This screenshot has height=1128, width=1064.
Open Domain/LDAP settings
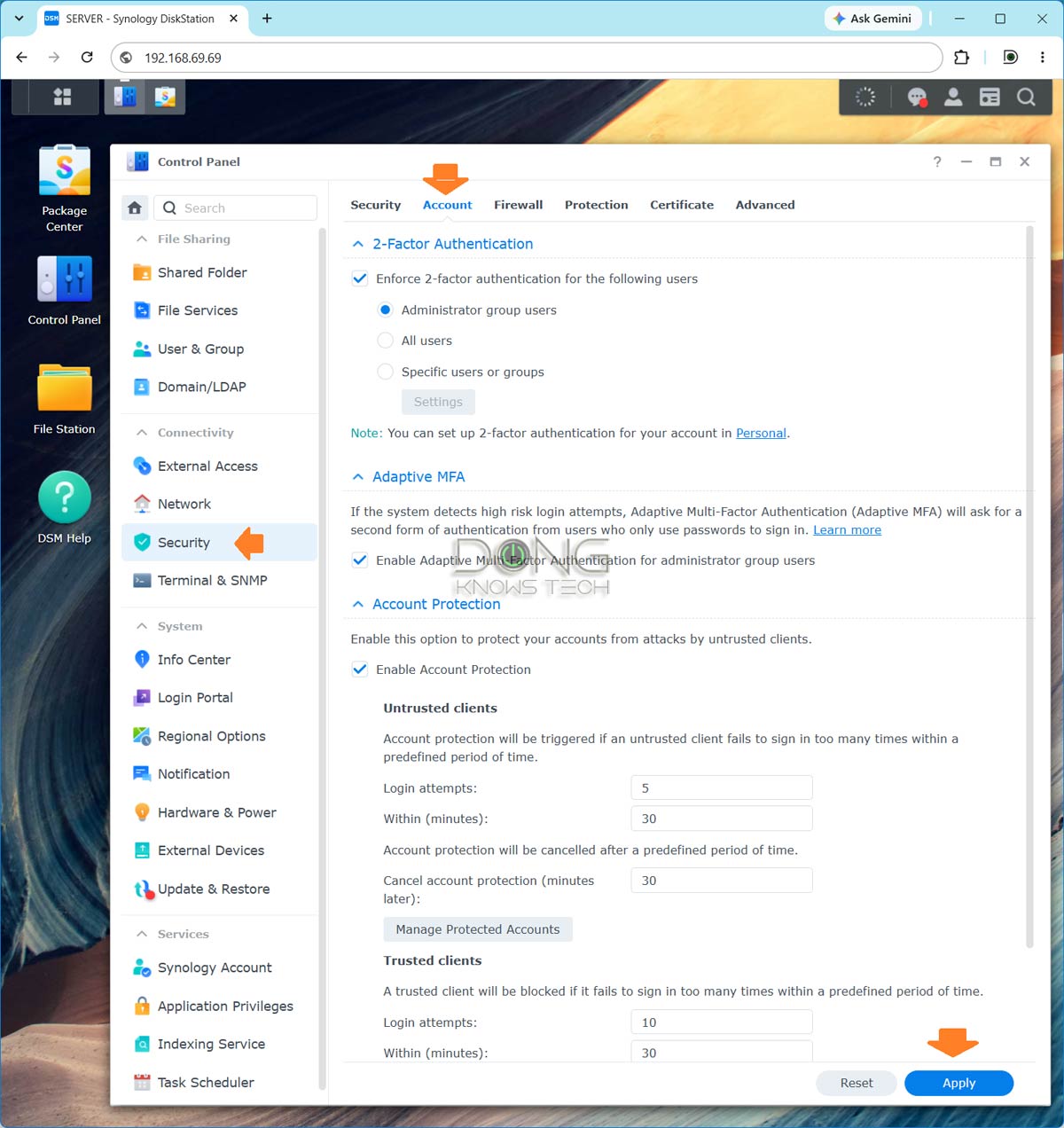click(x=219, y=387)
